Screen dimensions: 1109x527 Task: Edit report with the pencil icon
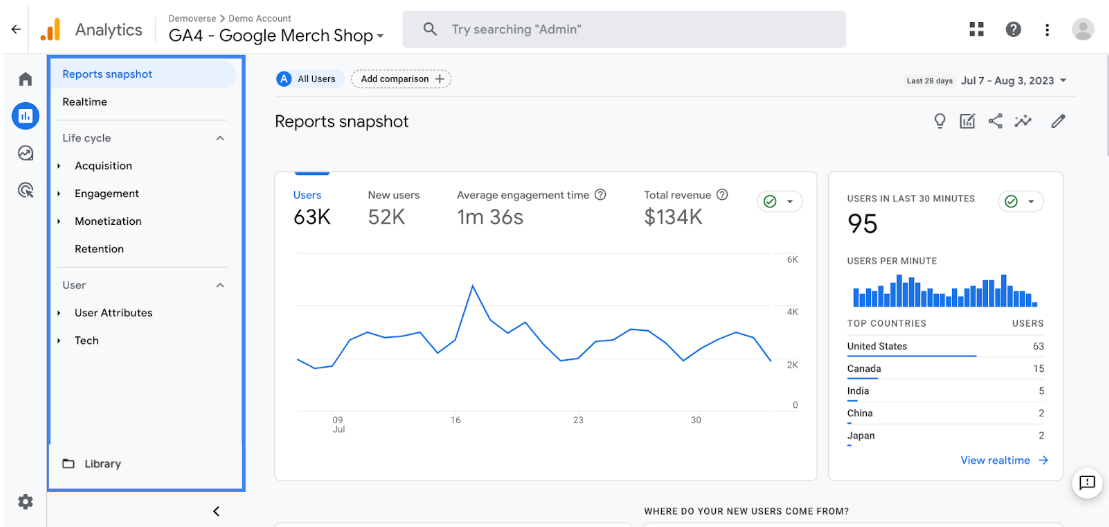coord(1058,121)
